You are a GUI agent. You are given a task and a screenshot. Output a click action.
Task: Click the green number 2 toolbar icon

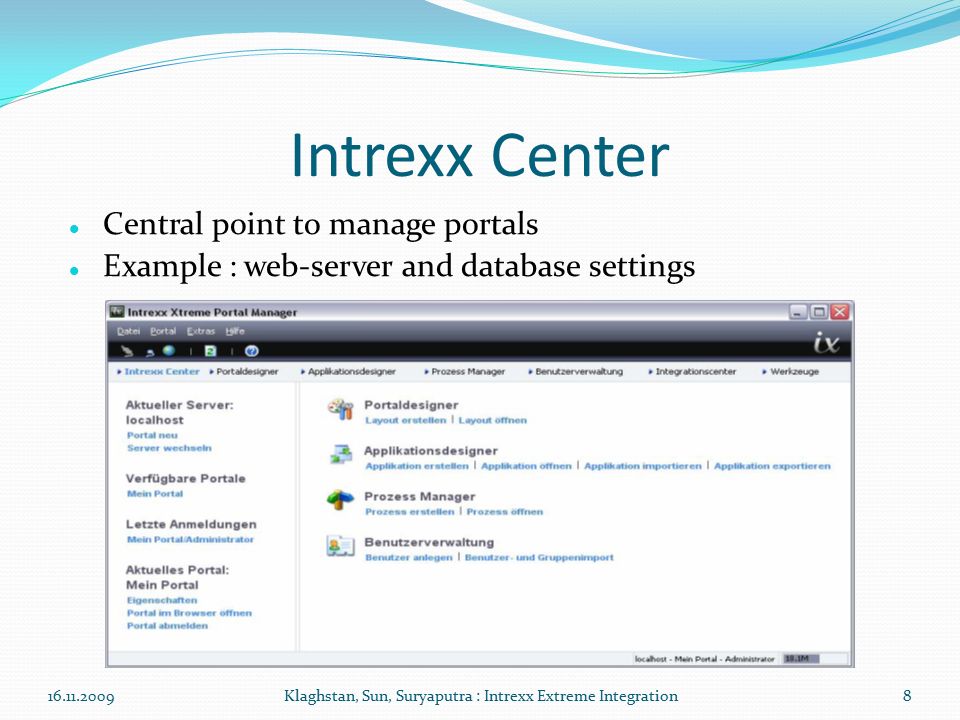(x=211, y=351)
